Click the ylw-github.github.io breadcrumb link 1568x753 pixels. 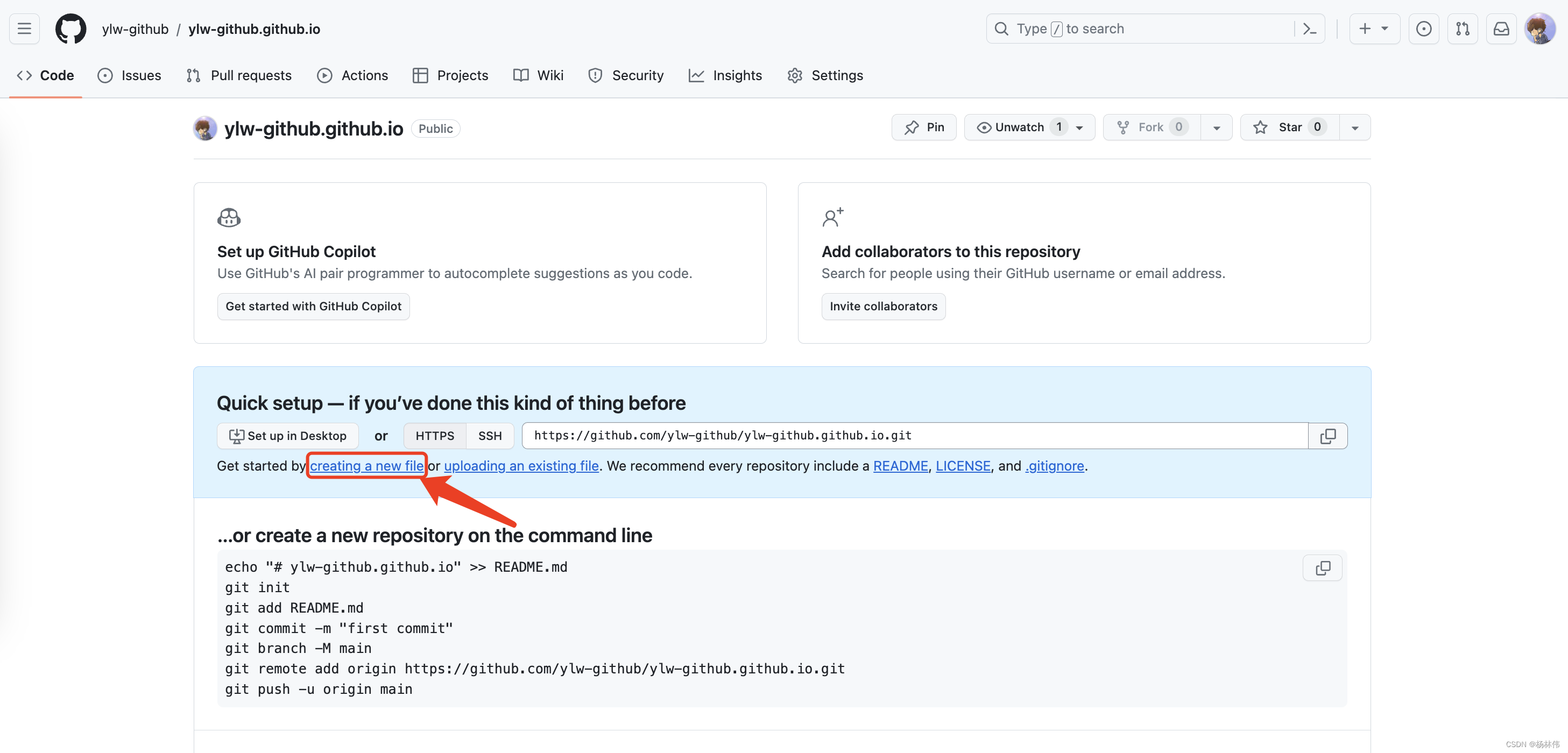point(254,29)
